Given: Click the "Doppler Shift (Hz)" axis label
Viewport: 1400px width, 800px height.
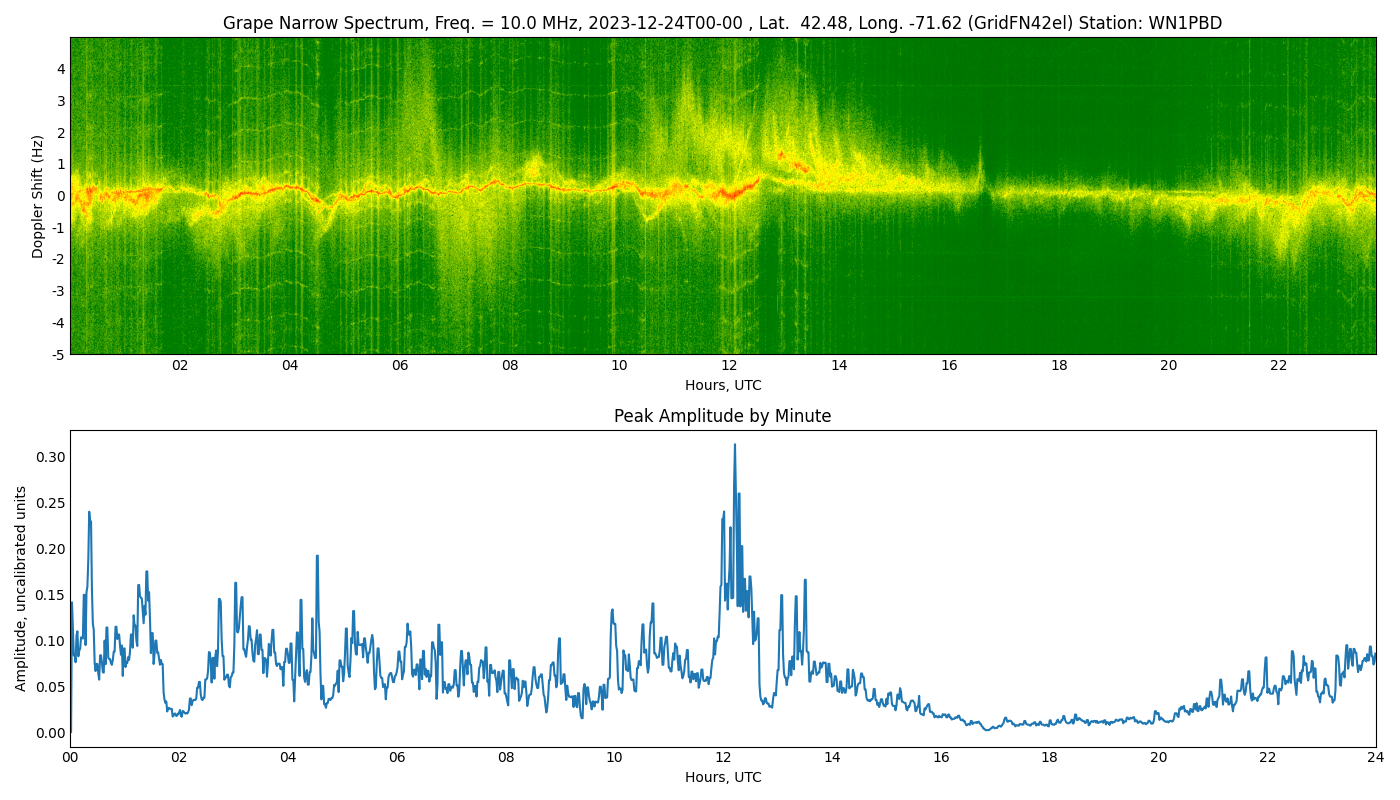Looking at the screenshot, I should (38, 196).
